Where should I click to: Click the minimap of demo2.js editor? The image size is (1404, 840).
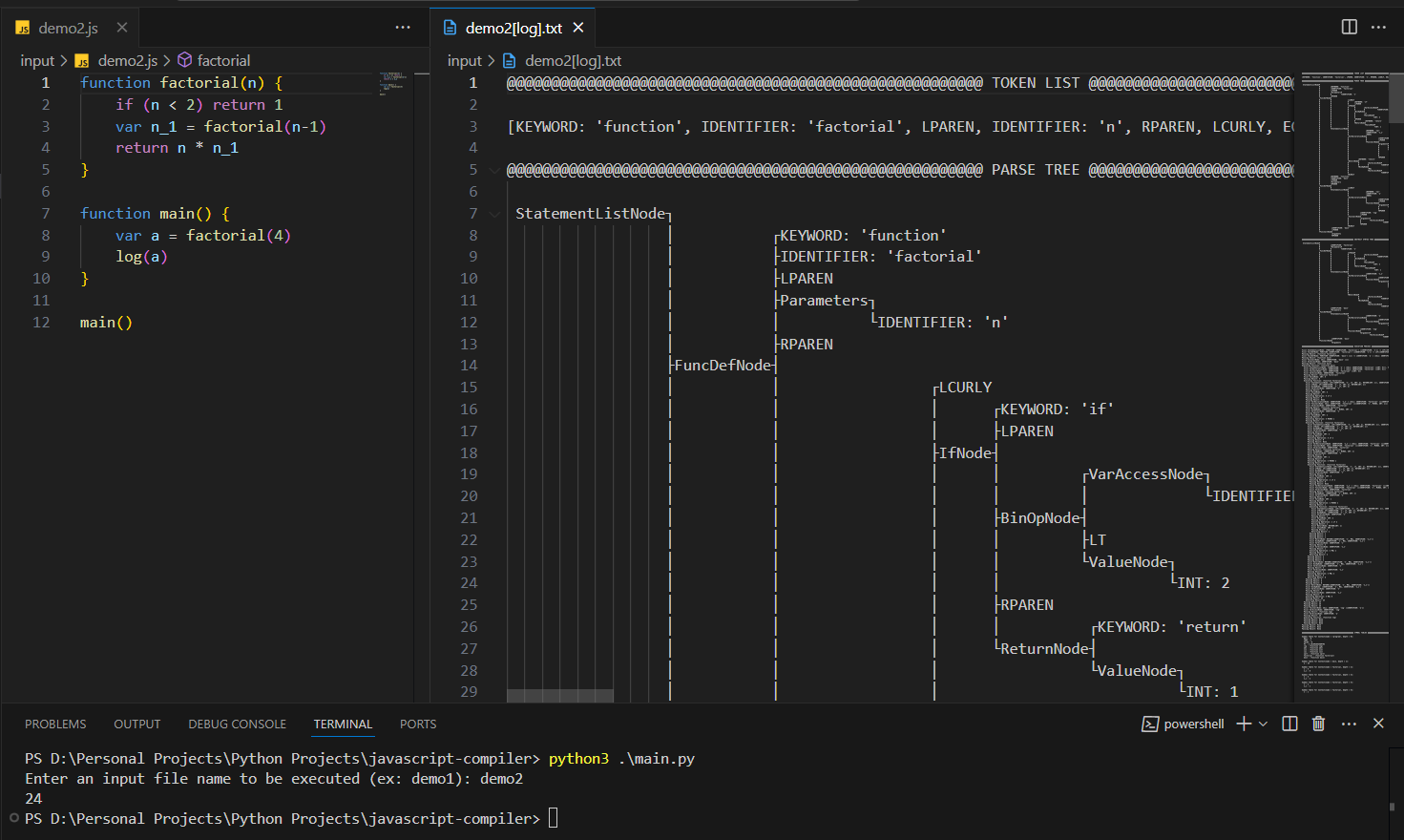pyautogui.click(x=393, y=83)
